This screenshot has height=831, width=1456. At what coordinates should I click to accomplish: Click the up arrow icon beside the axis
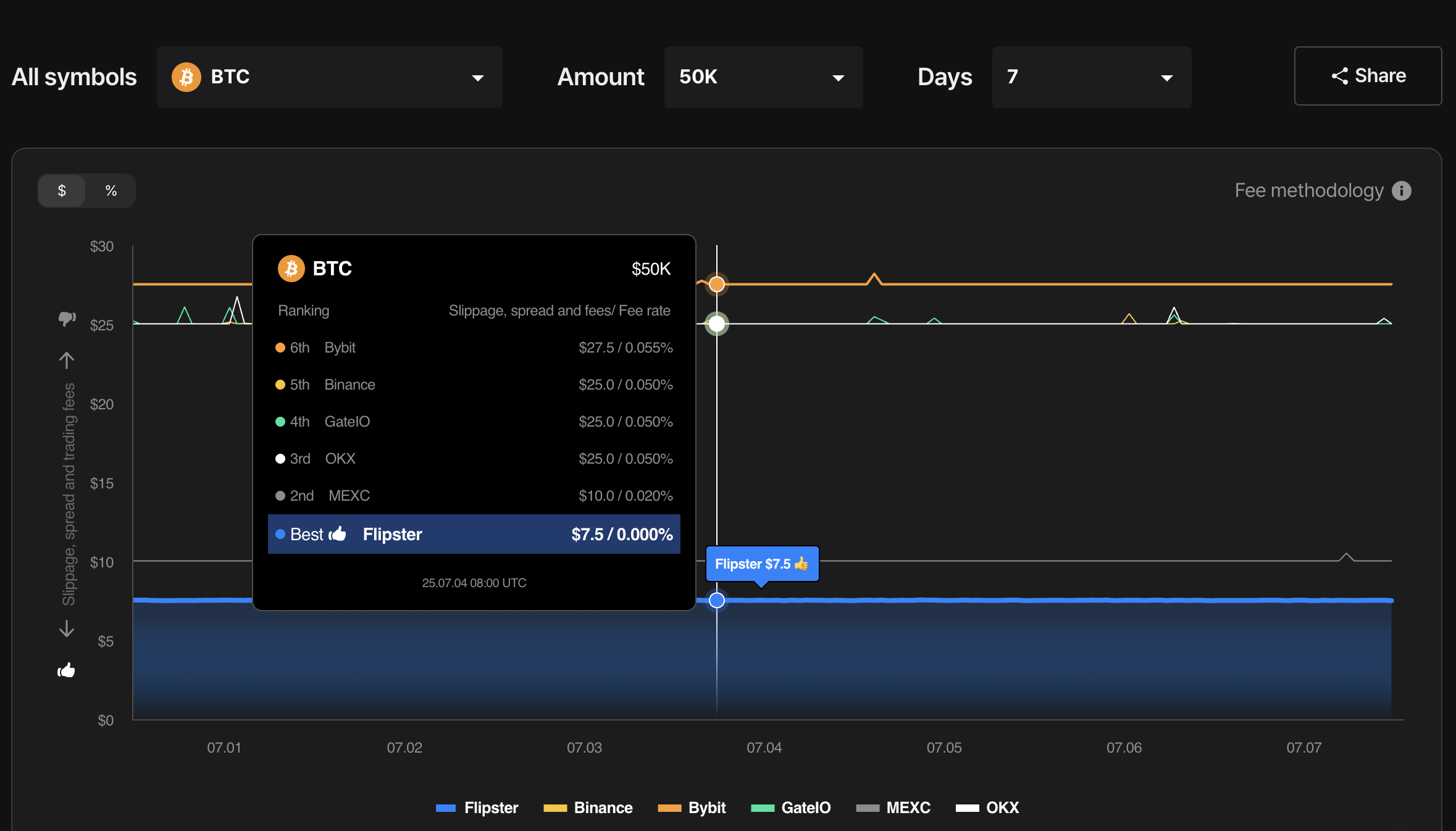66,360
